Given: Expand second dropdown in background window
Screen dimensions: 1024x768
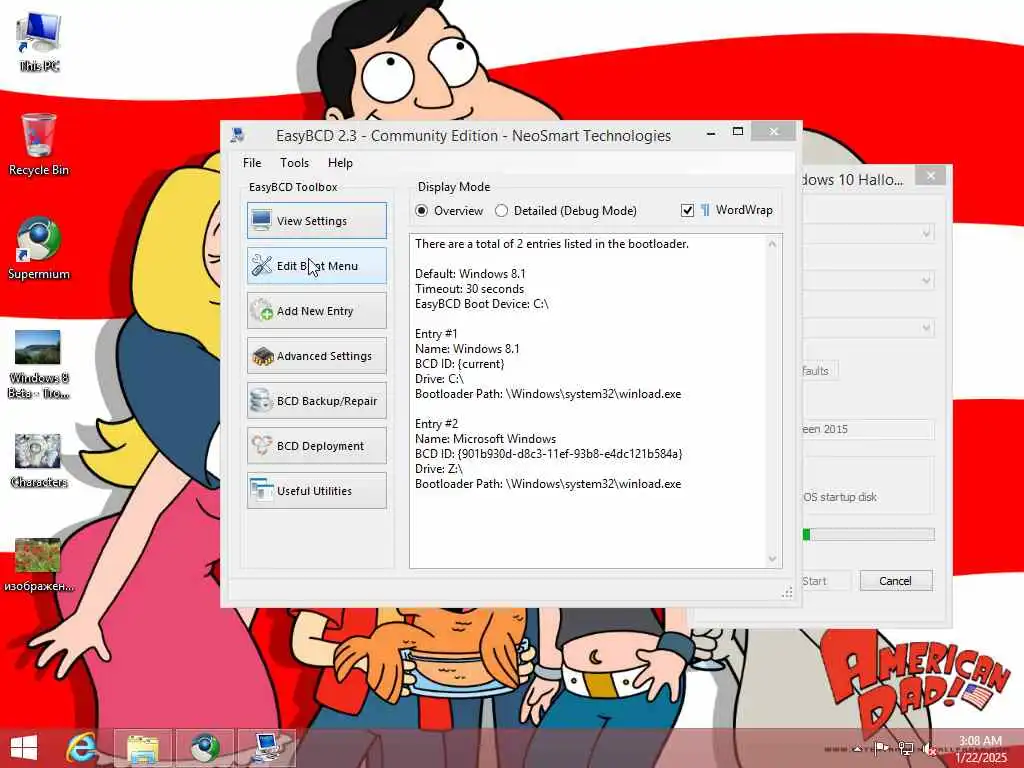Looking at the screenshot, I should coord(926,280).
